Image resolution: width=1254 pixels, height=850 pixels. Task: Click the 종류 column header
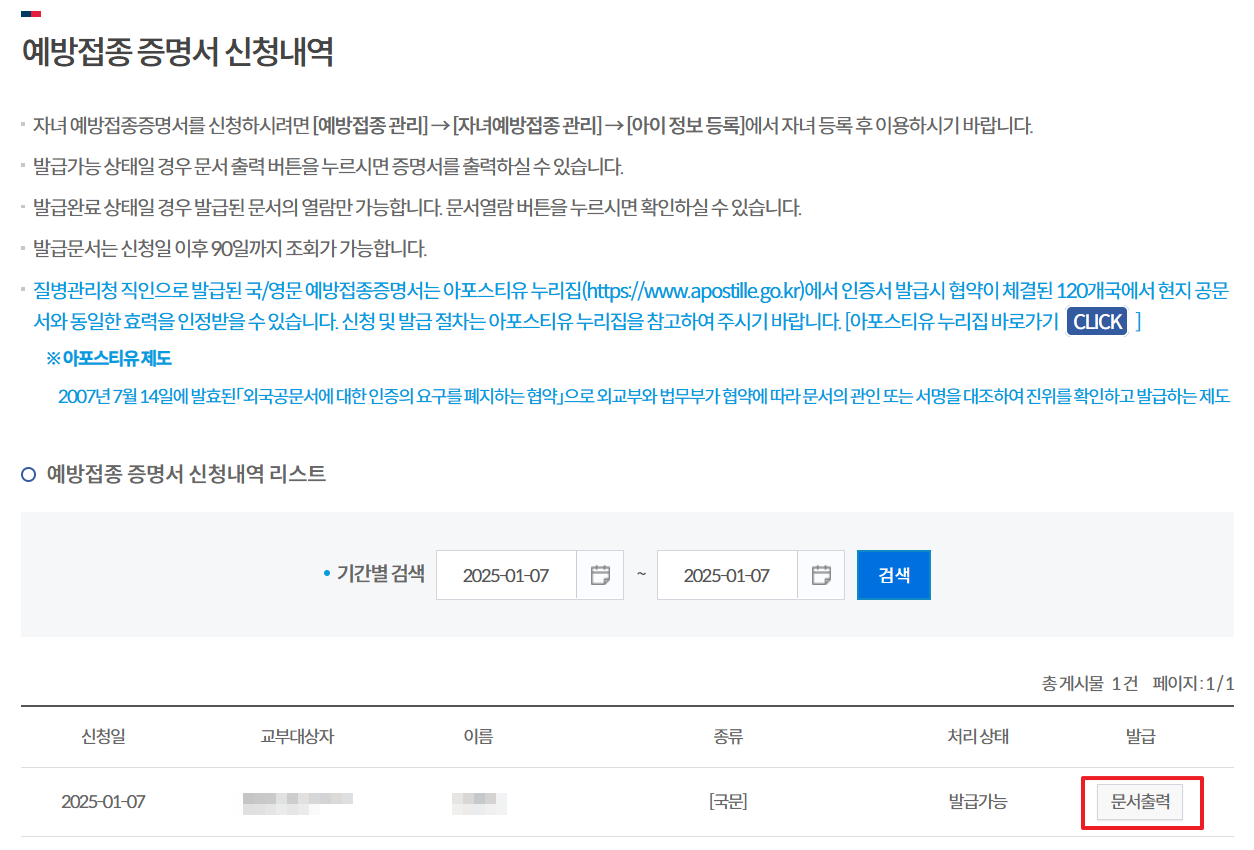coord(728,738)
